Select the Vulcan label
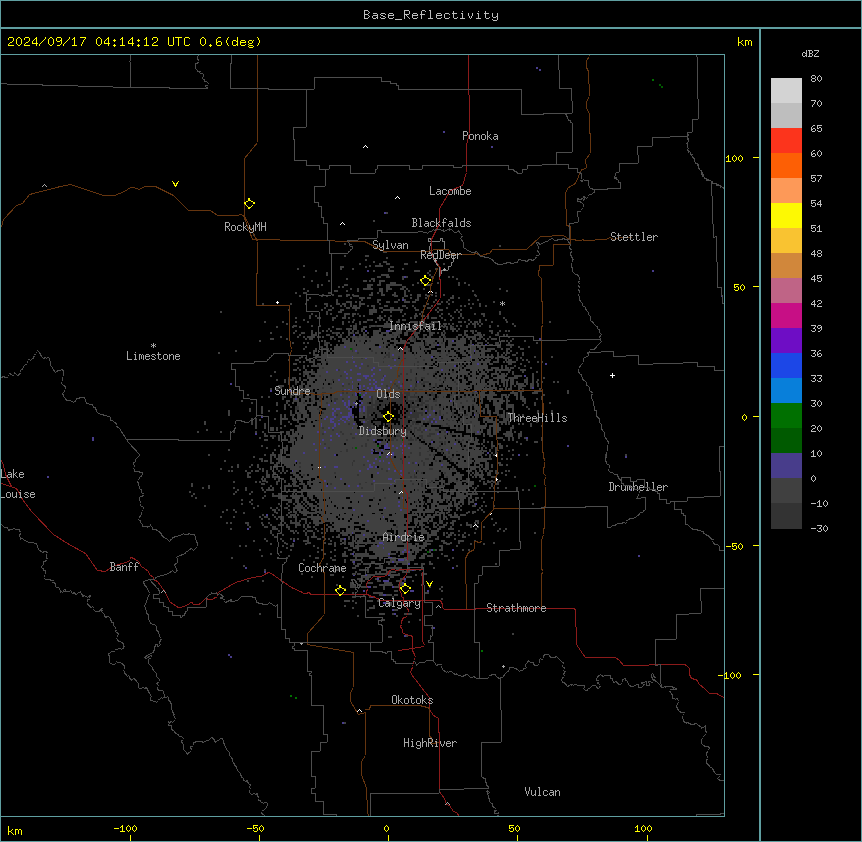Image resolution: width=862 pixels, height=842 pixels. tap(543, 792)
